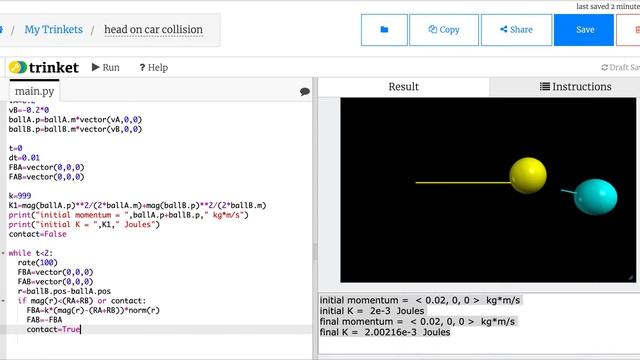Click the trinket title 'head on car collision'
Viewport: 640px width, 360px height.
(153, 29)
